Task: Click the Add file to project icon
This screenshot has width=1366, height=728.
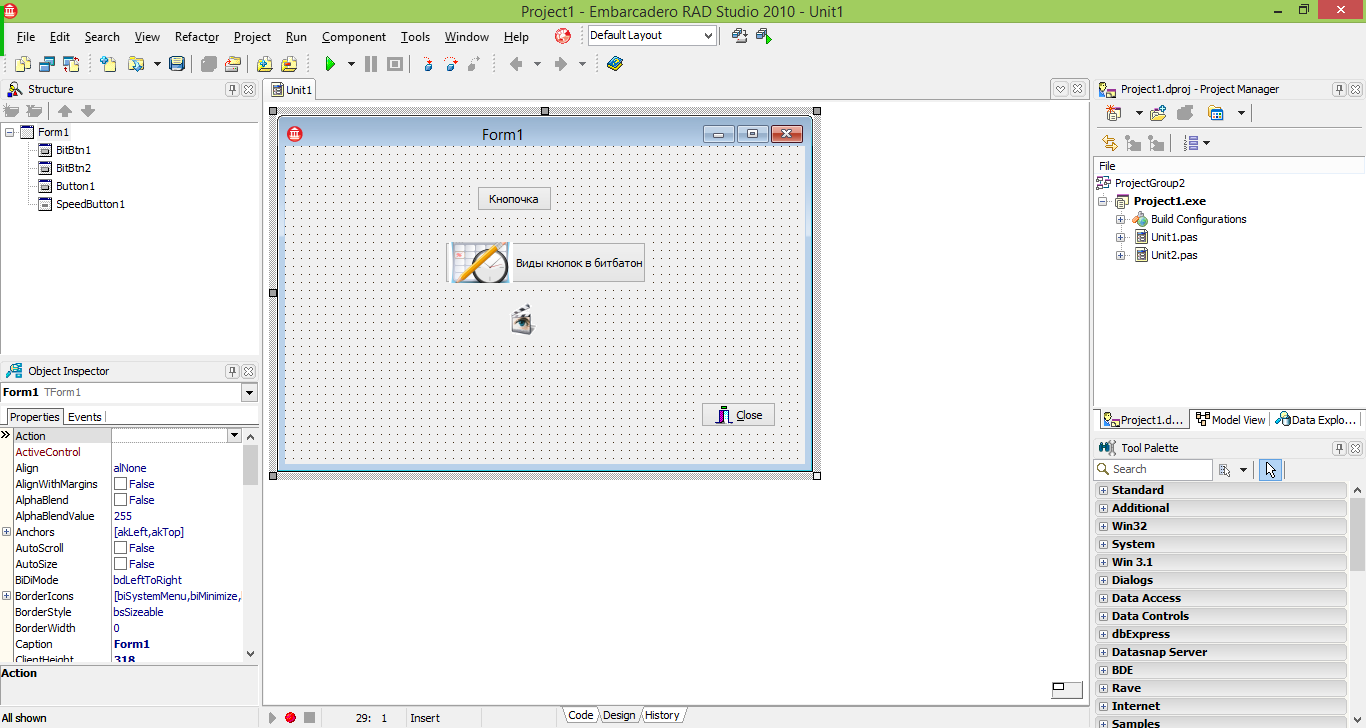Action: point(265,64)
